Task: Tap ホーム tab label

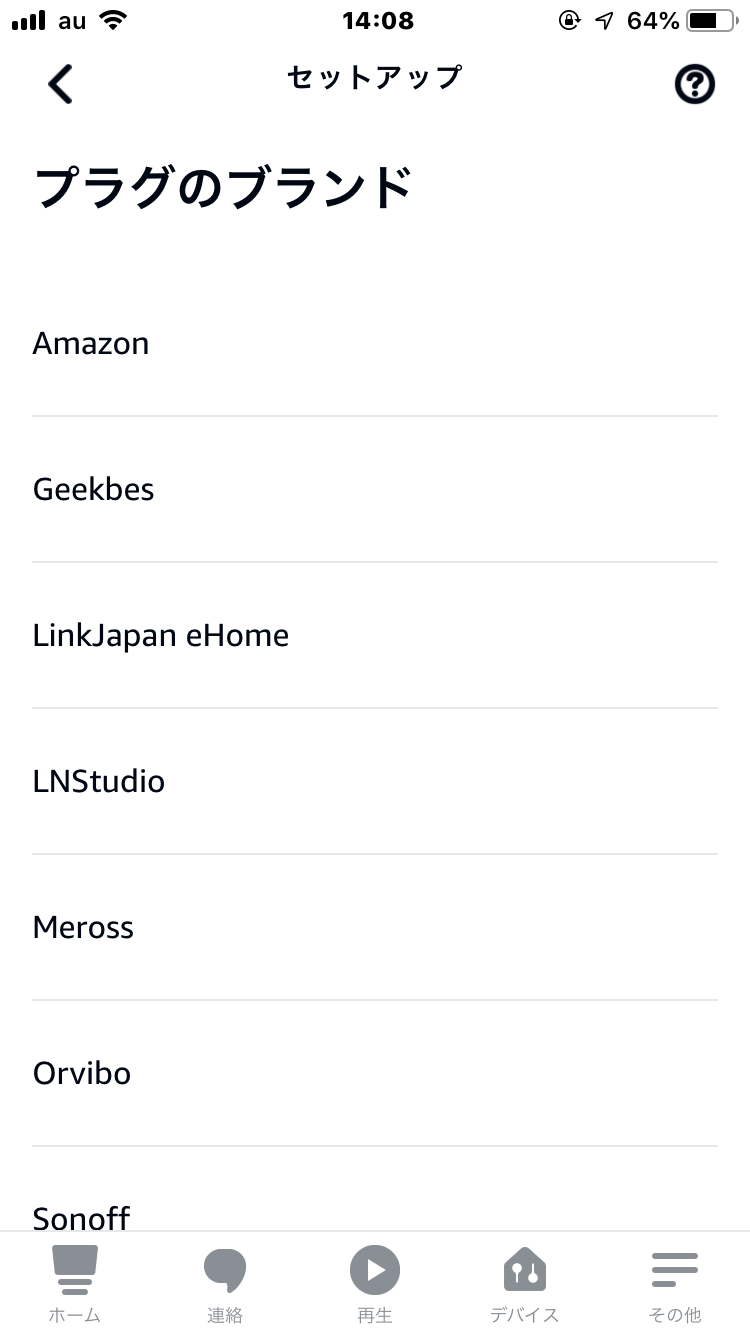Action: point(75,1315)
